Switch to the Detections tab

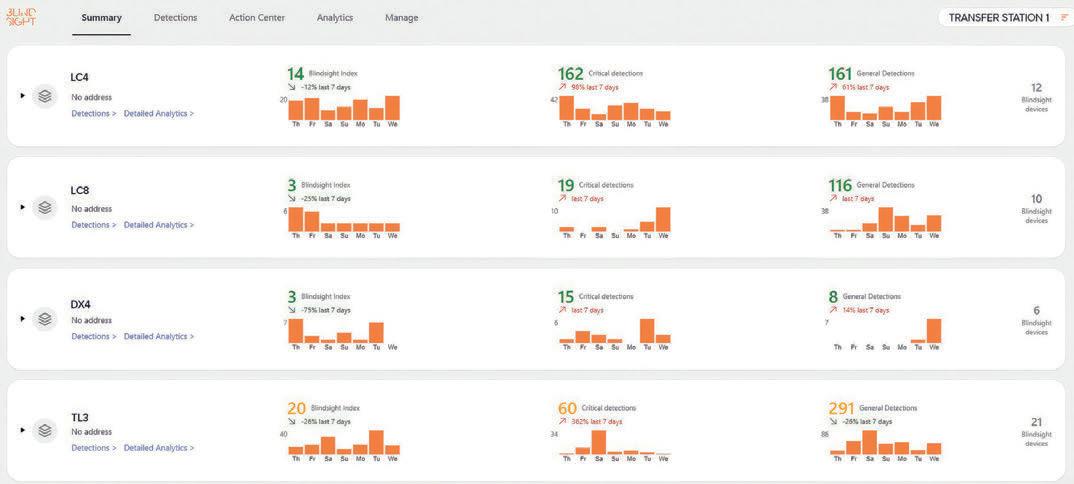(x=175, y=18)
